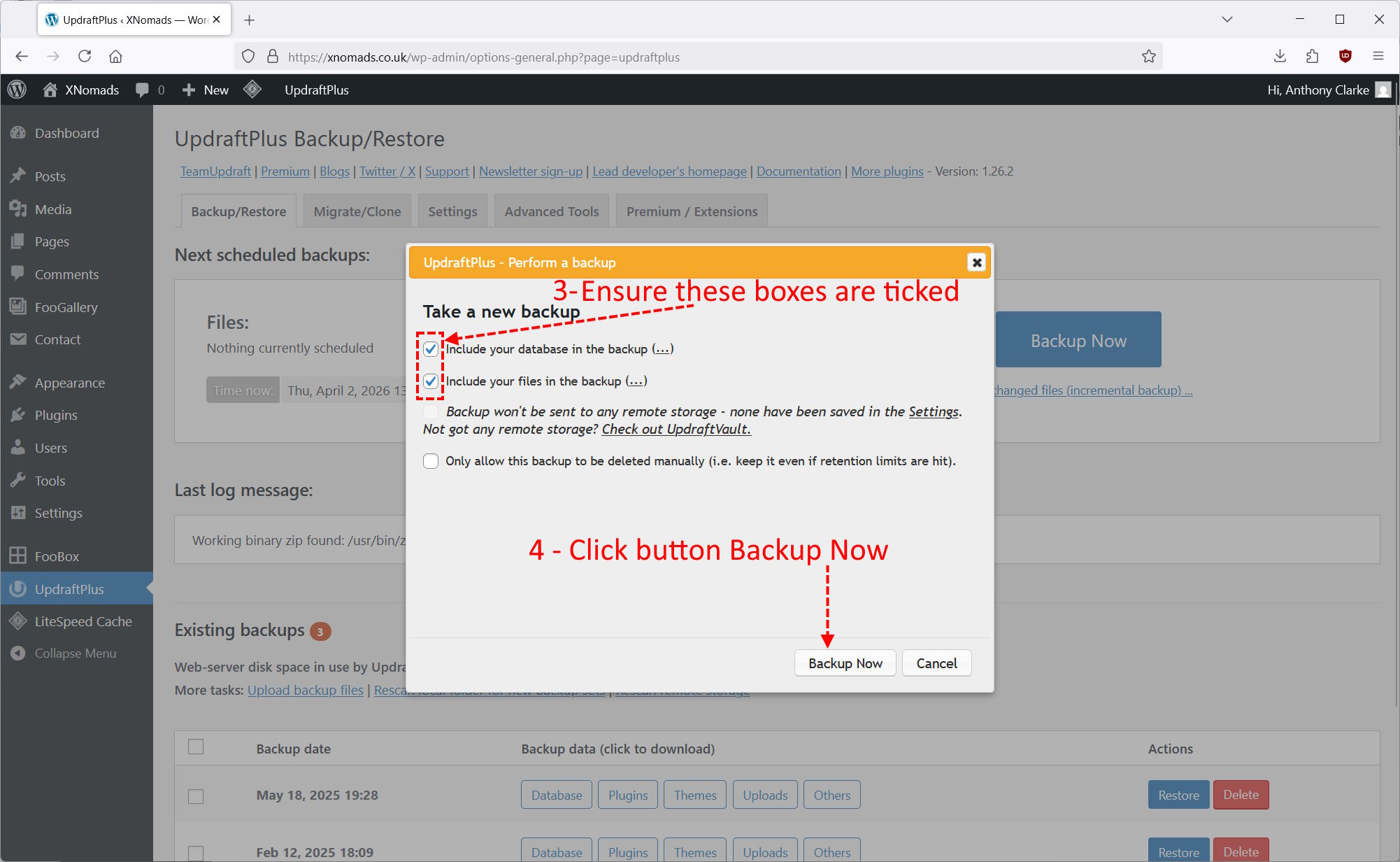Click the WordPress logo in admin bar
Image resolution: width=1400 pixels, height=862 pixels.
[17, 90]
